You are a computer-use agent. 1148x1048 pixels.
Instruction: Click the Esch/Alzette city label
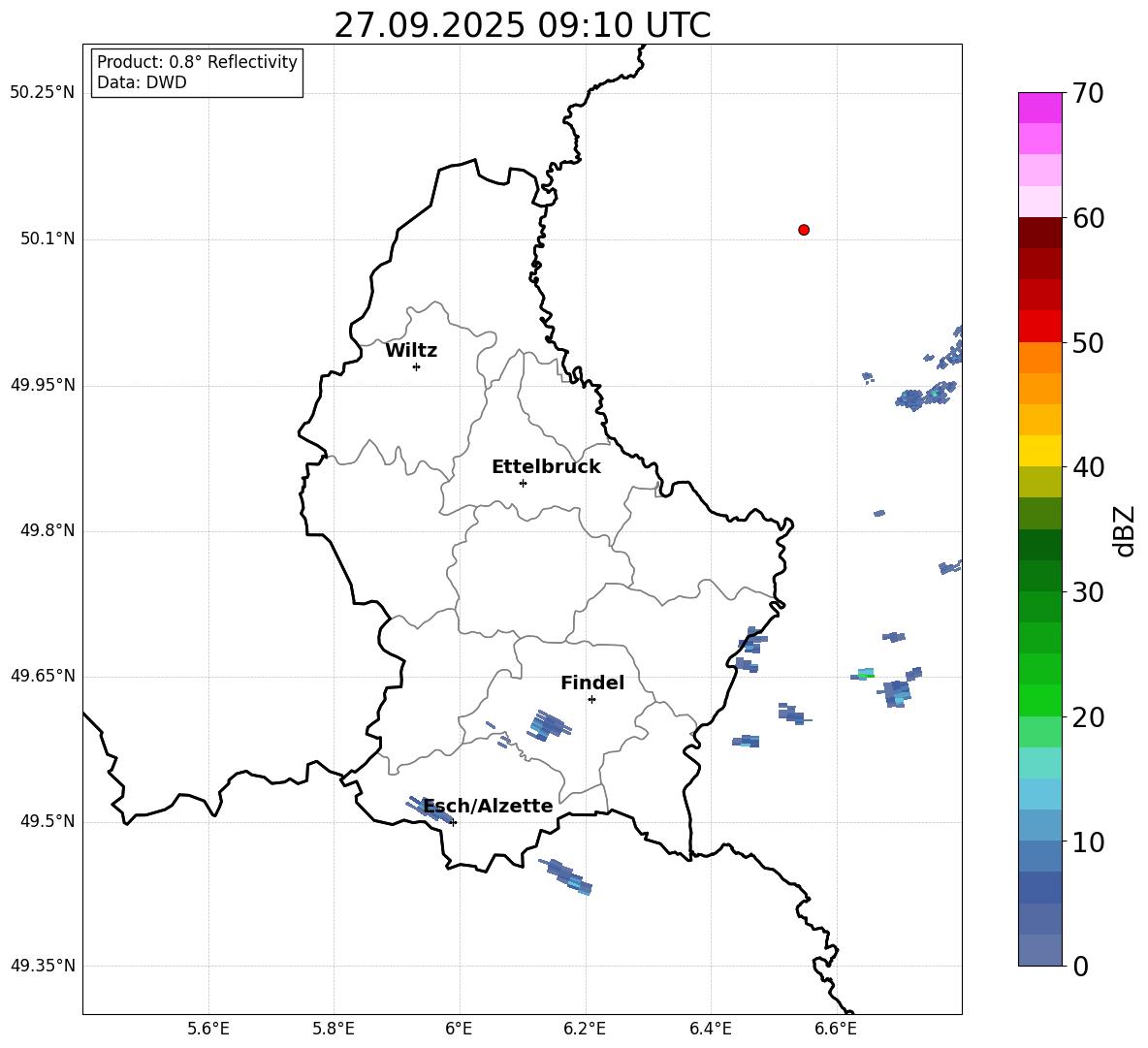[x=489, y=806]
